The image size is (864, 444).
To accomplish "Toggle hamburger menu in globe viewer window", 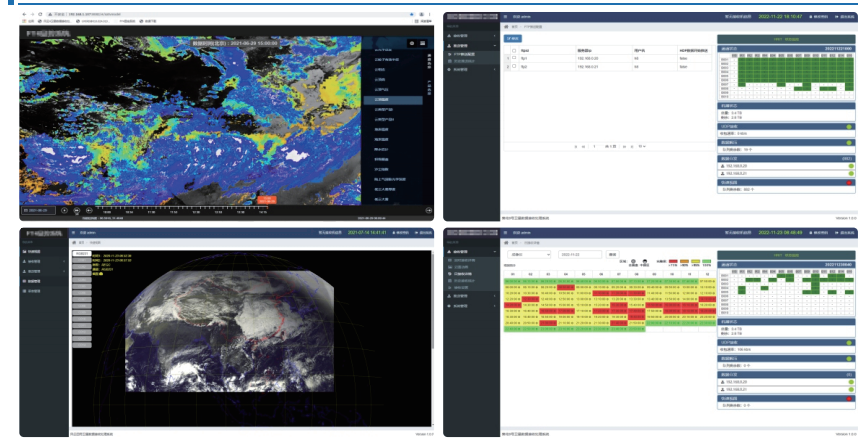I will [x=74, y=233].
